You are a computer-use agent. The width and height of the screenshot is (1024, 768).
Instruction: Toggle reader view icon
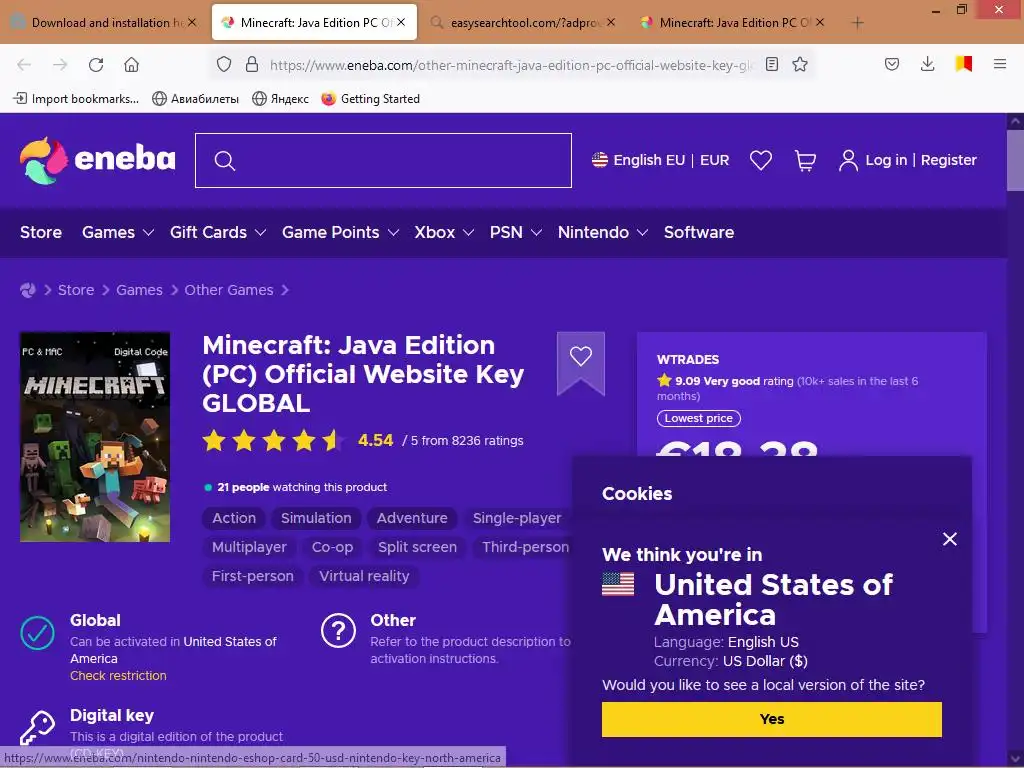(772, 64)
